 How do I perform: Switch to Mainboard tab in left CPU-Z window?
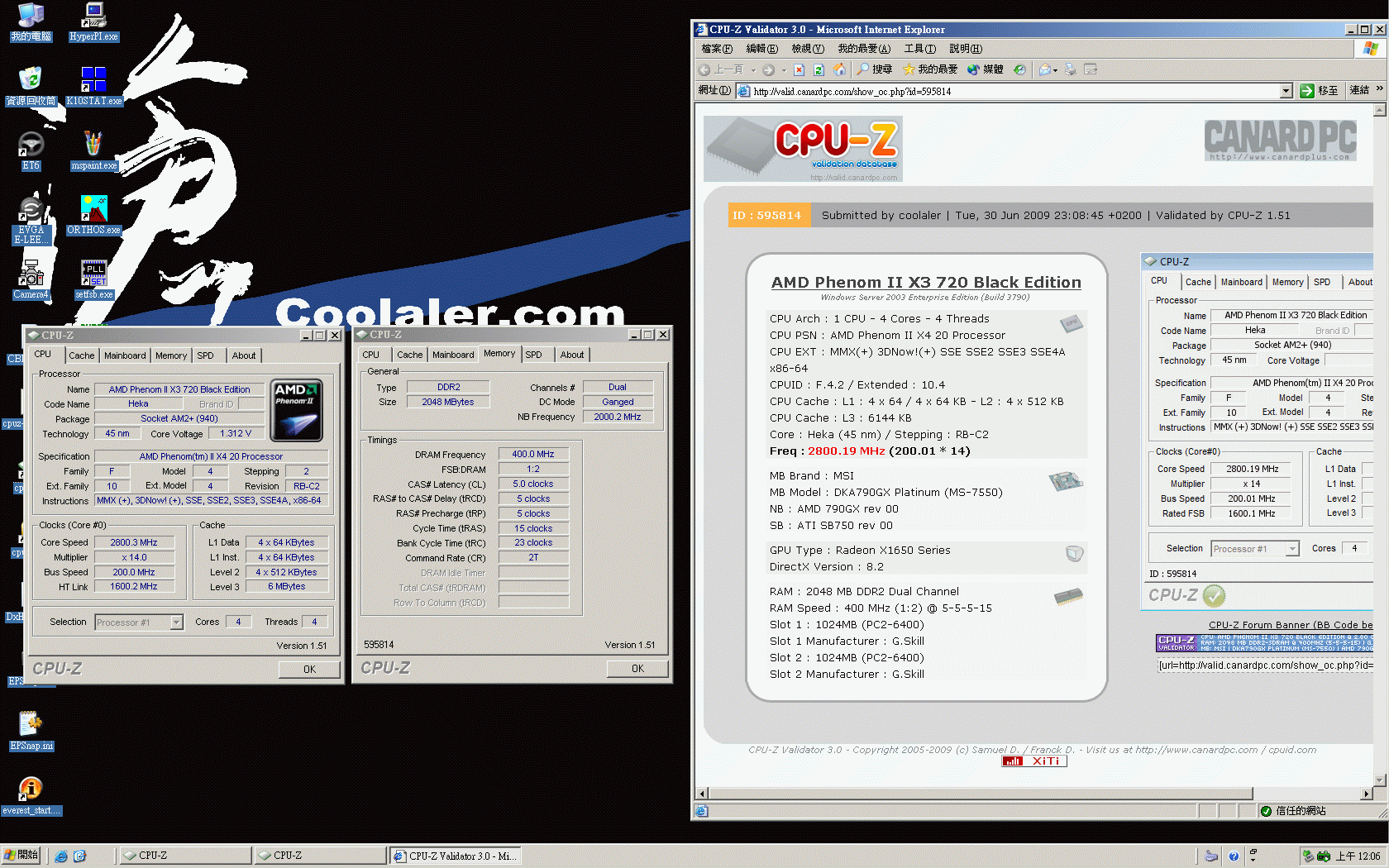(x=125, y=355)
